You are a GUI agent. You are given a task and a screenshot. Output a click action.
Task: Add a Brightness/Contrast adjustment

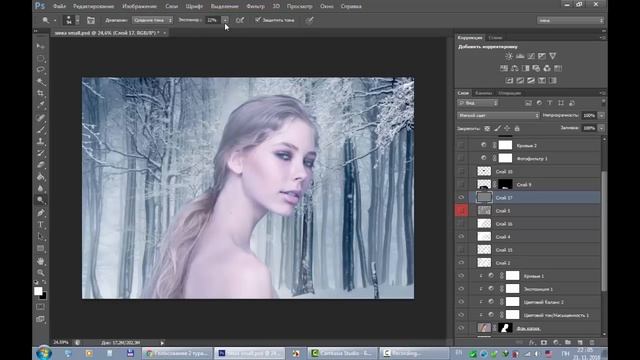point(509,56)
